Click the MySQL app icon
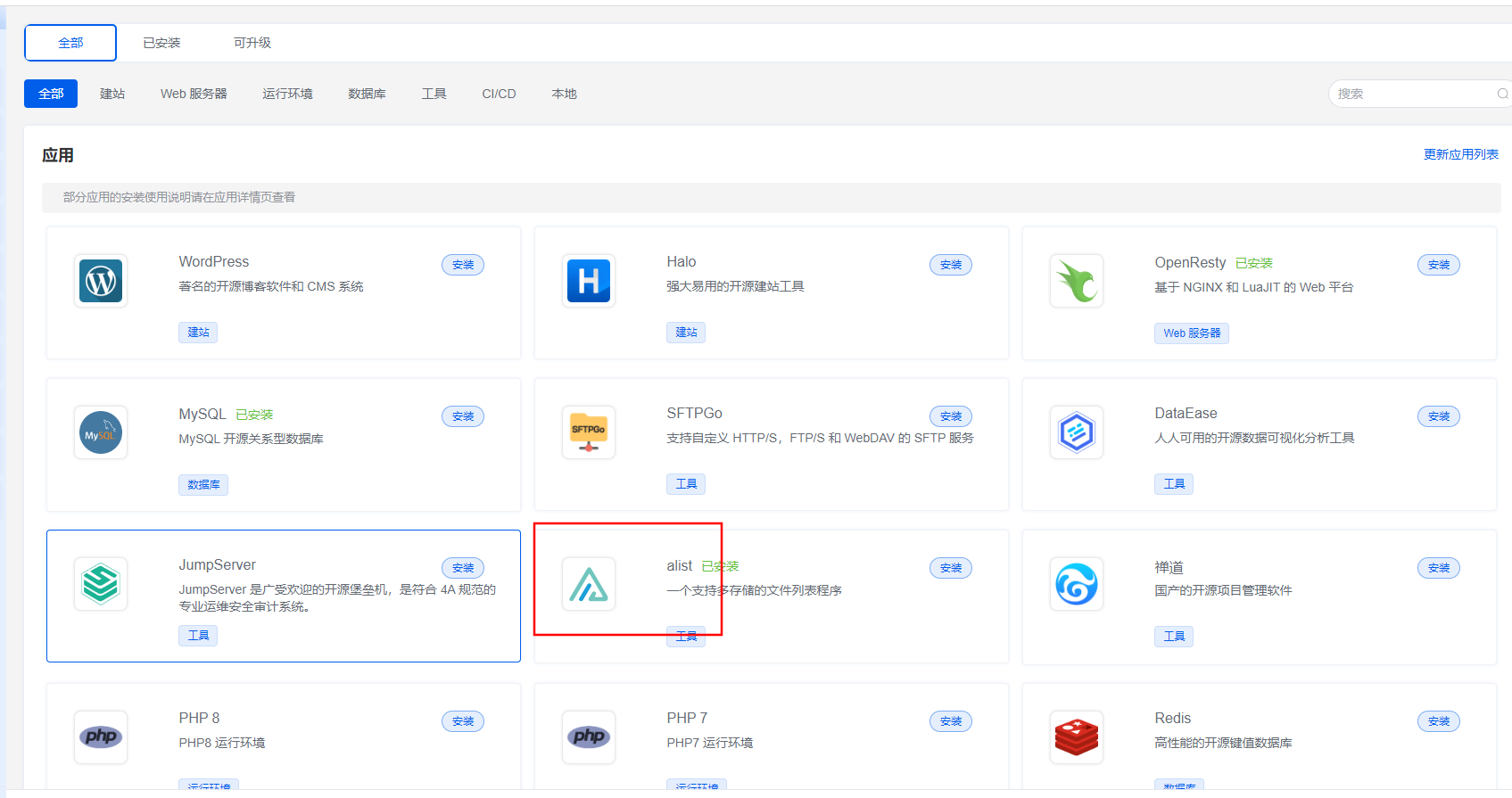 point(101,432)
